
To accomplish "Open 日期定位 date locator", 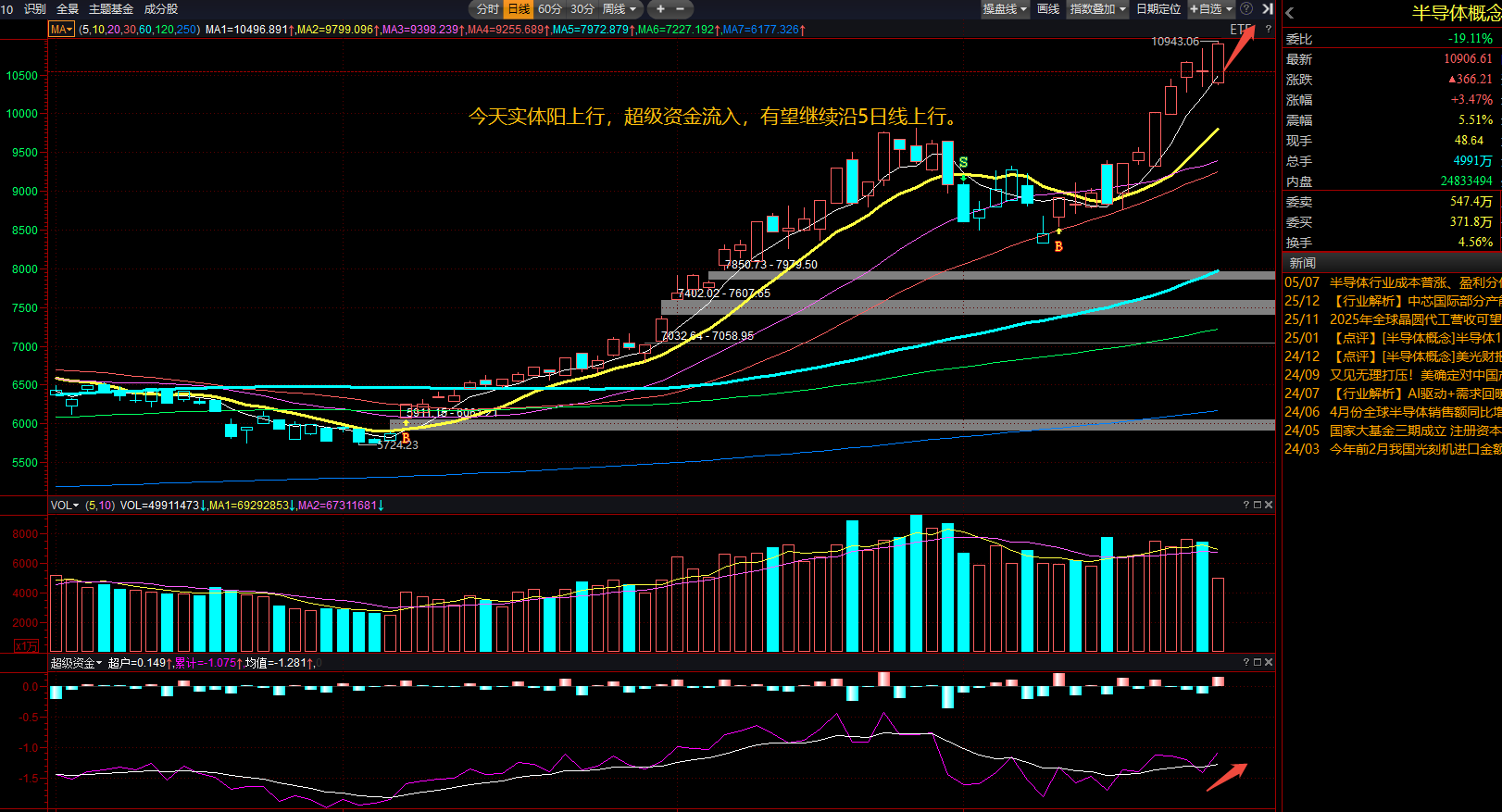I will click(1158, 8).
